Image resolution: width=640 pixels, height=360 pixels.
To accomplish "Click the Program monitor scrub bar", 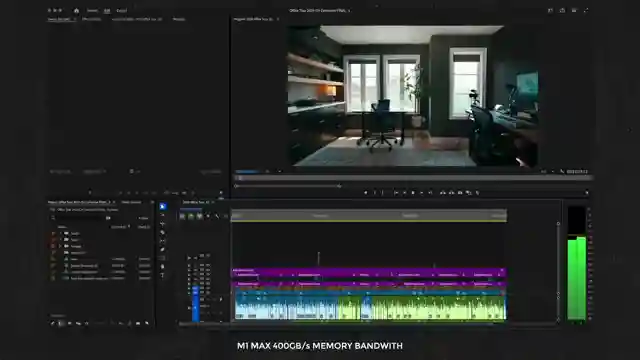I will click(x=413, y=178).
